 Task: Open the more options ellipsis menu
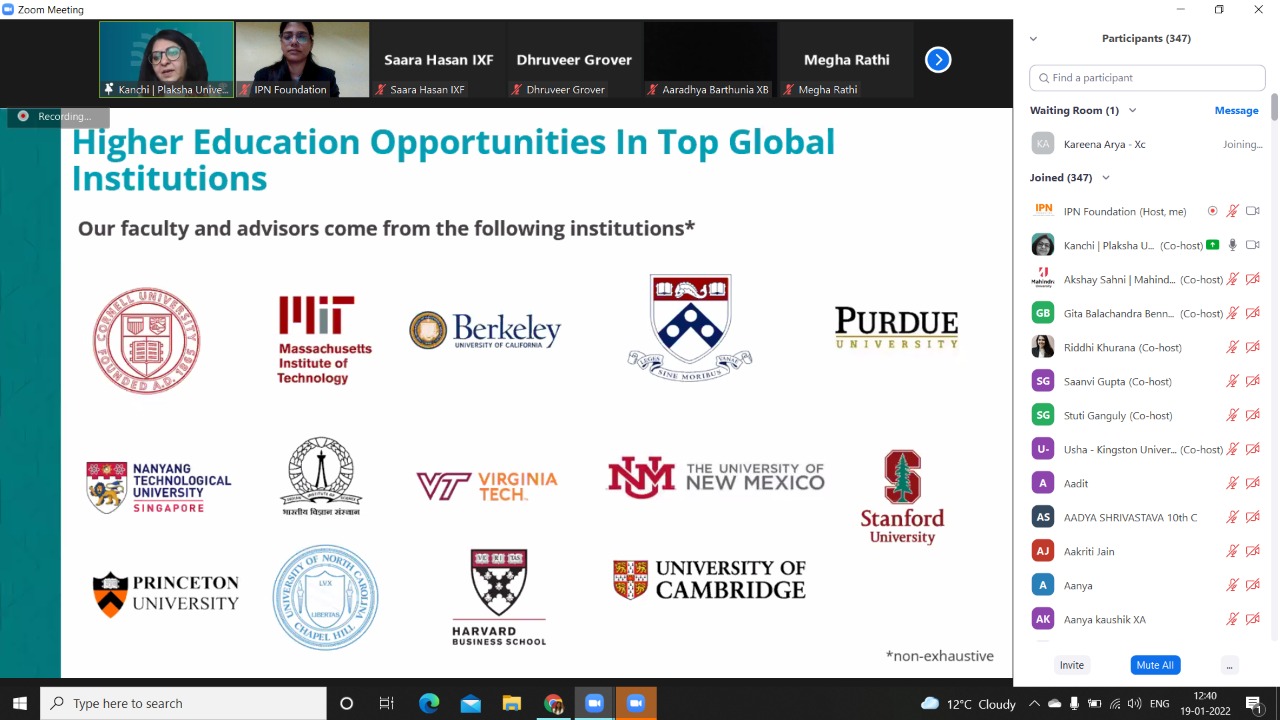point(1229,665)
